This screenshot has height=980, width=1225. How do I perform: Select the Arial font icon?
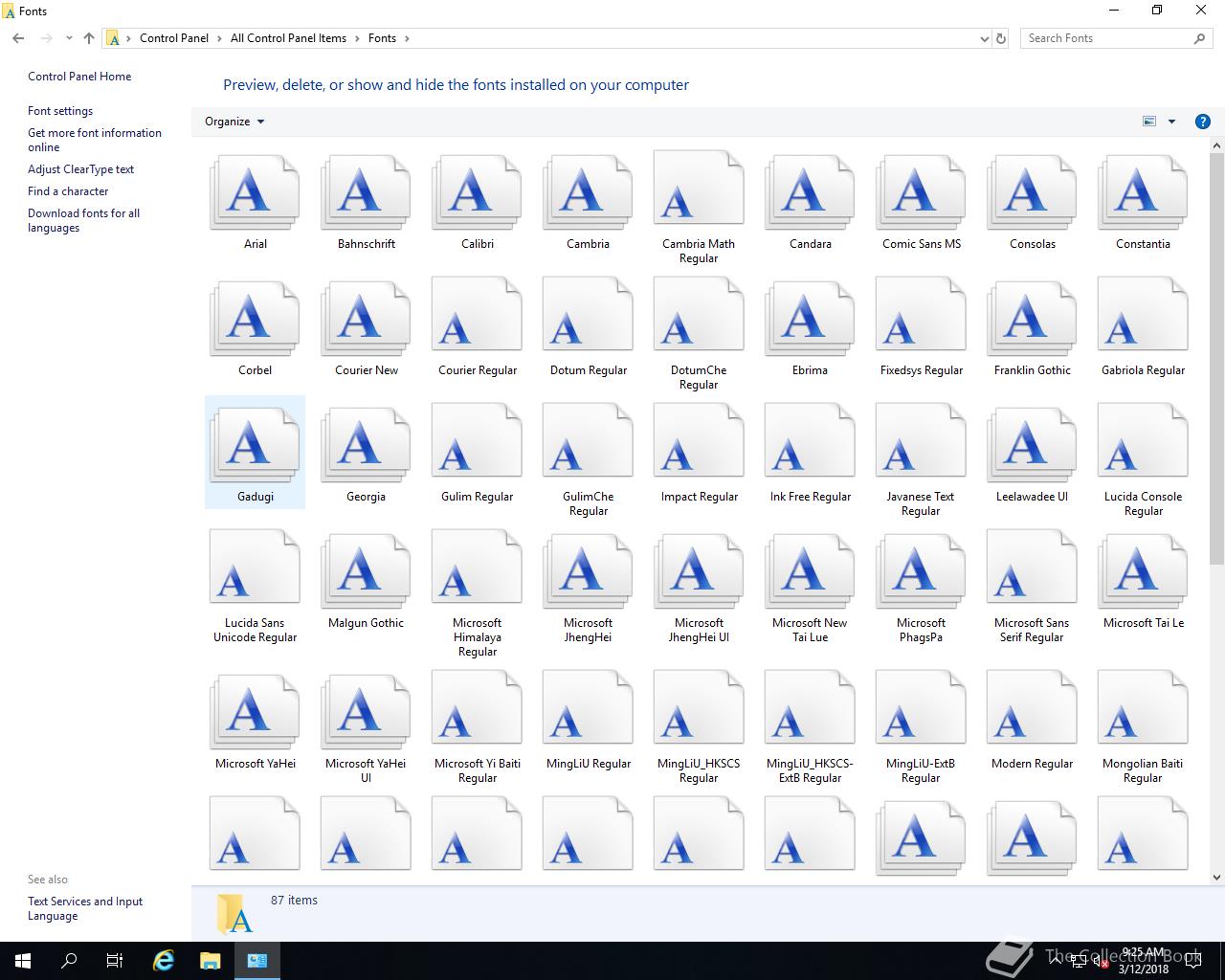pos(255,194)
